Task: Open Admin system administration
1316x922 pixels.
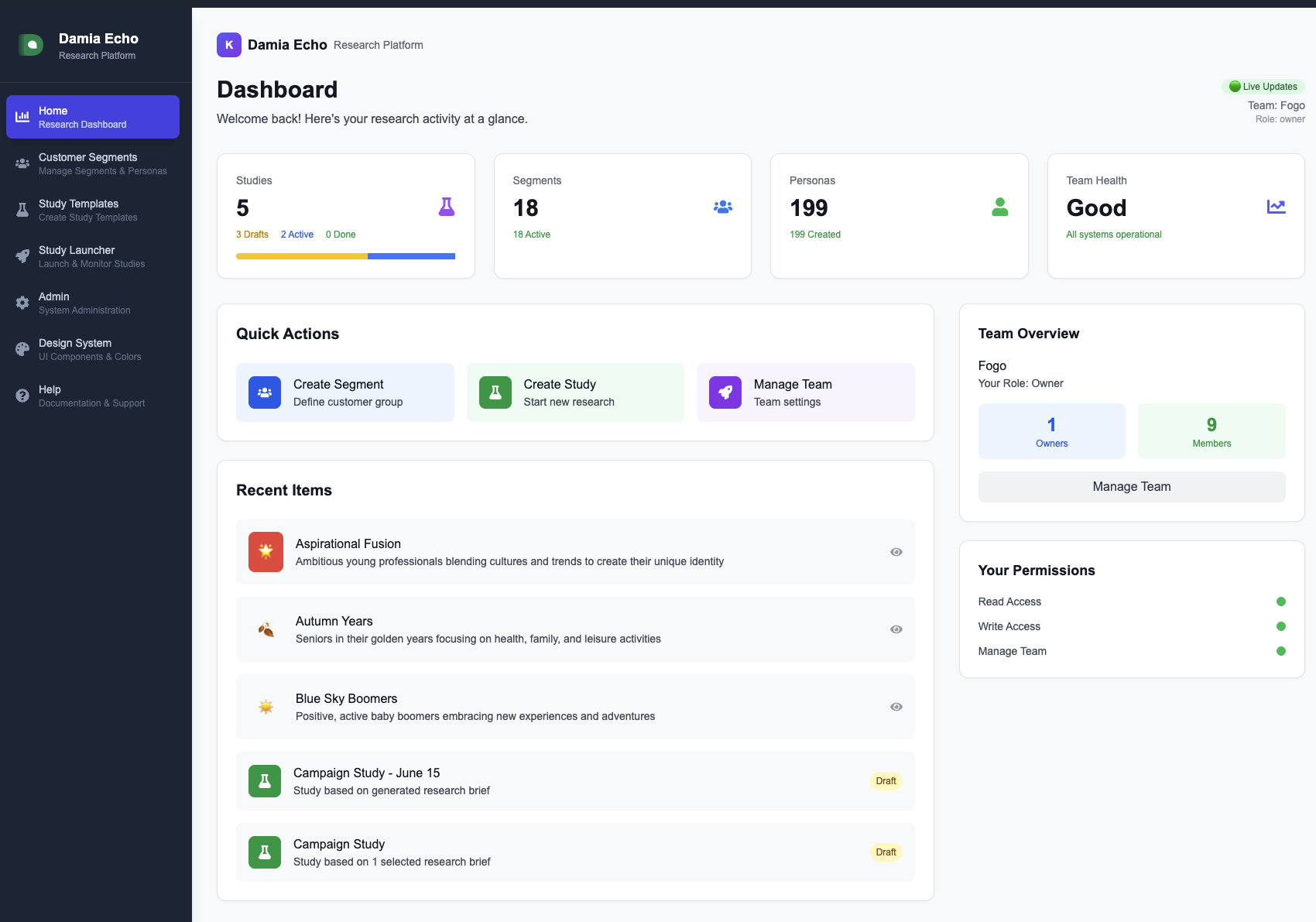Action: [93, 303]
